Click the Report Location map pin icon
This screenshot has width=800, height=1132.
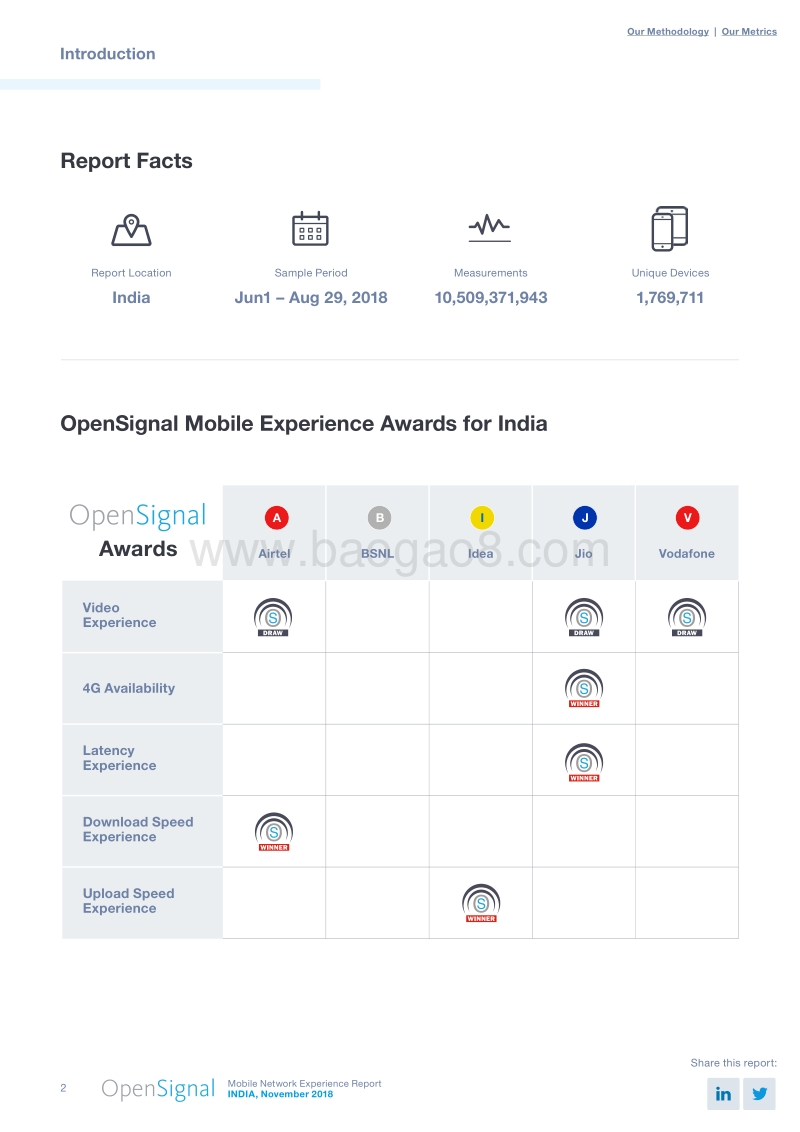[131, 230]
